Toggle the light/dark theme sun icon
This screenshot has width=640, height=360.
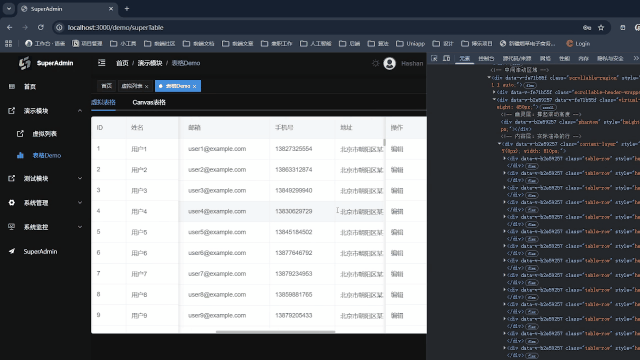click(x=376, y=63)
